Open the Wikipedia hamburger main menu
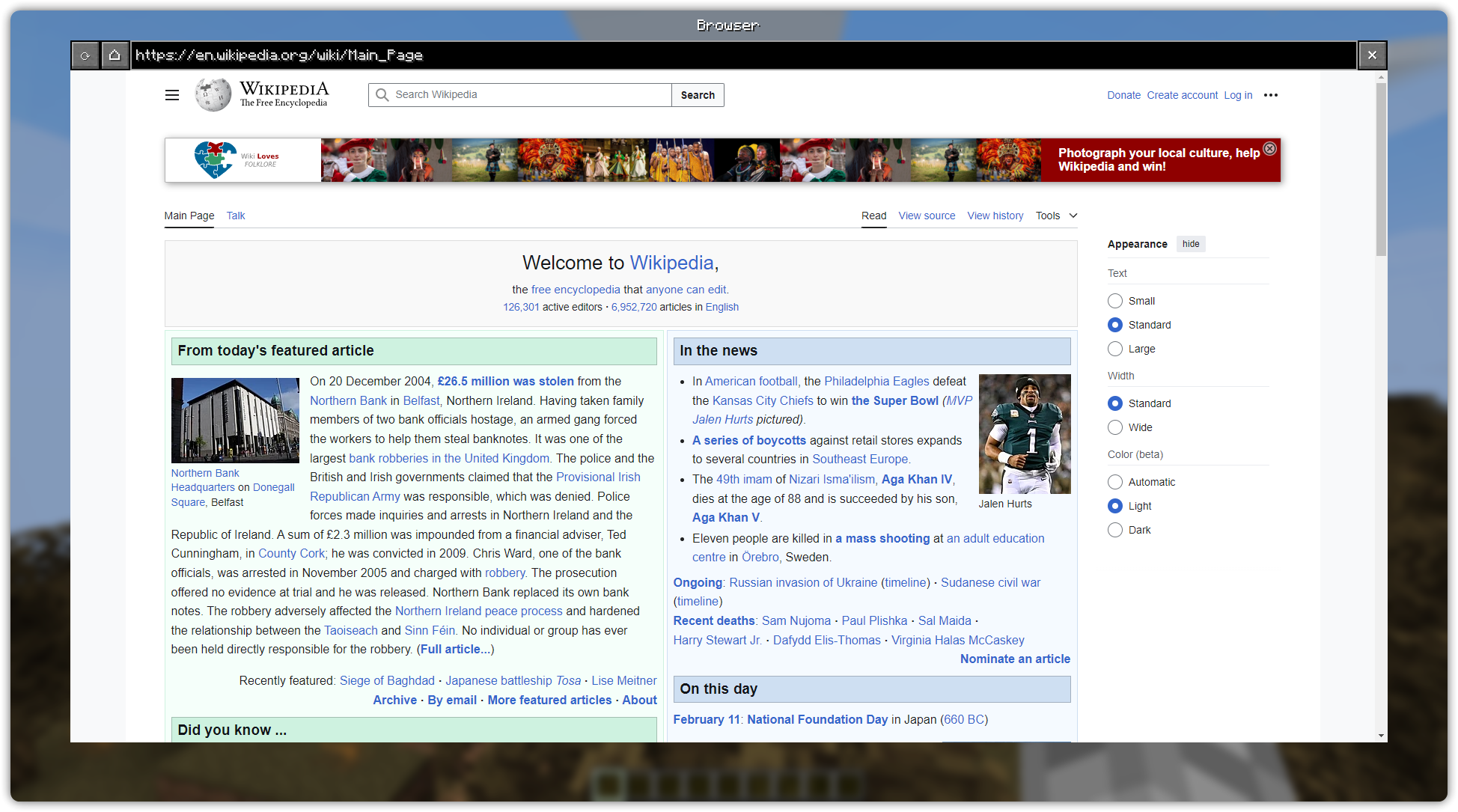Viewport: 1458px width, 812px height. click(172, 95)
